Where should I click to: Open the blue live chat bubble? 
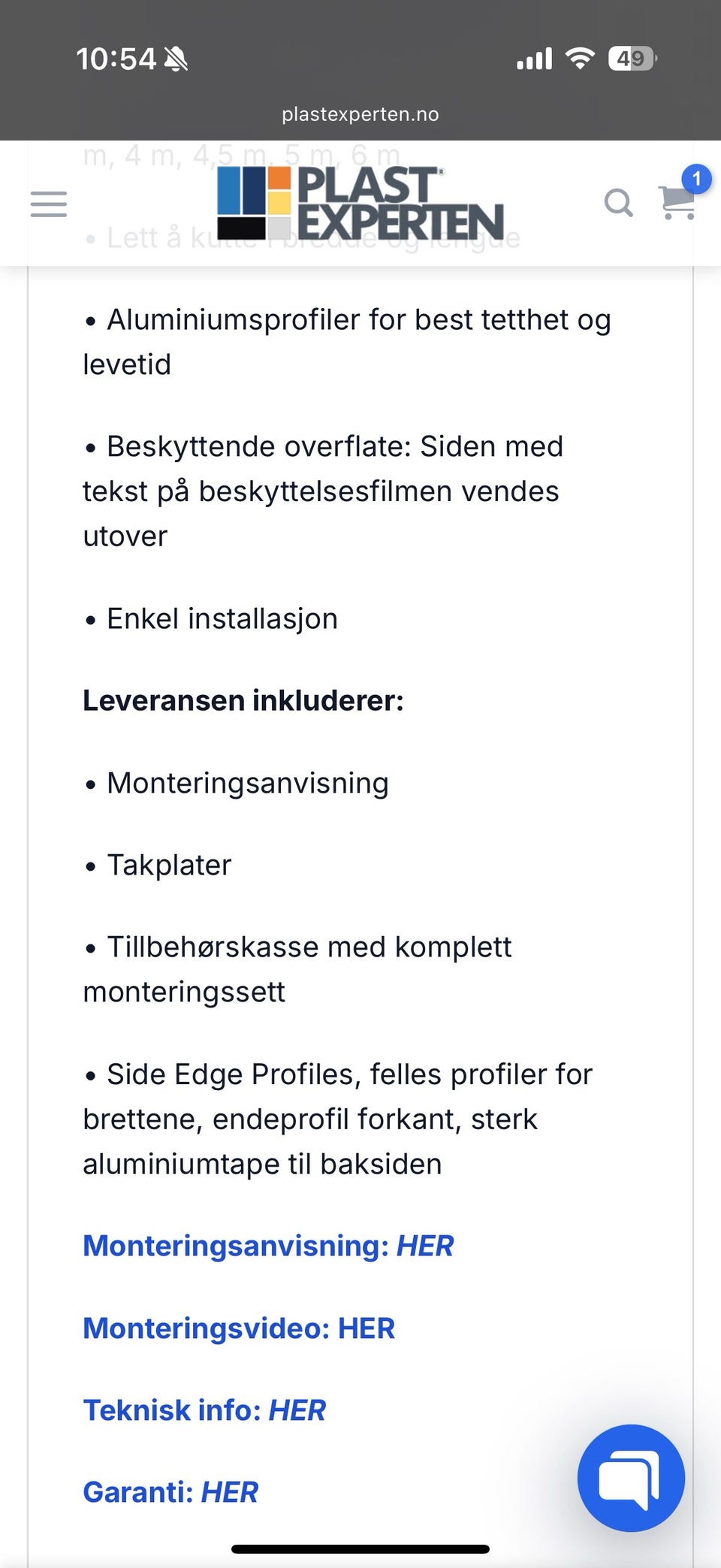pos(631,1478)
